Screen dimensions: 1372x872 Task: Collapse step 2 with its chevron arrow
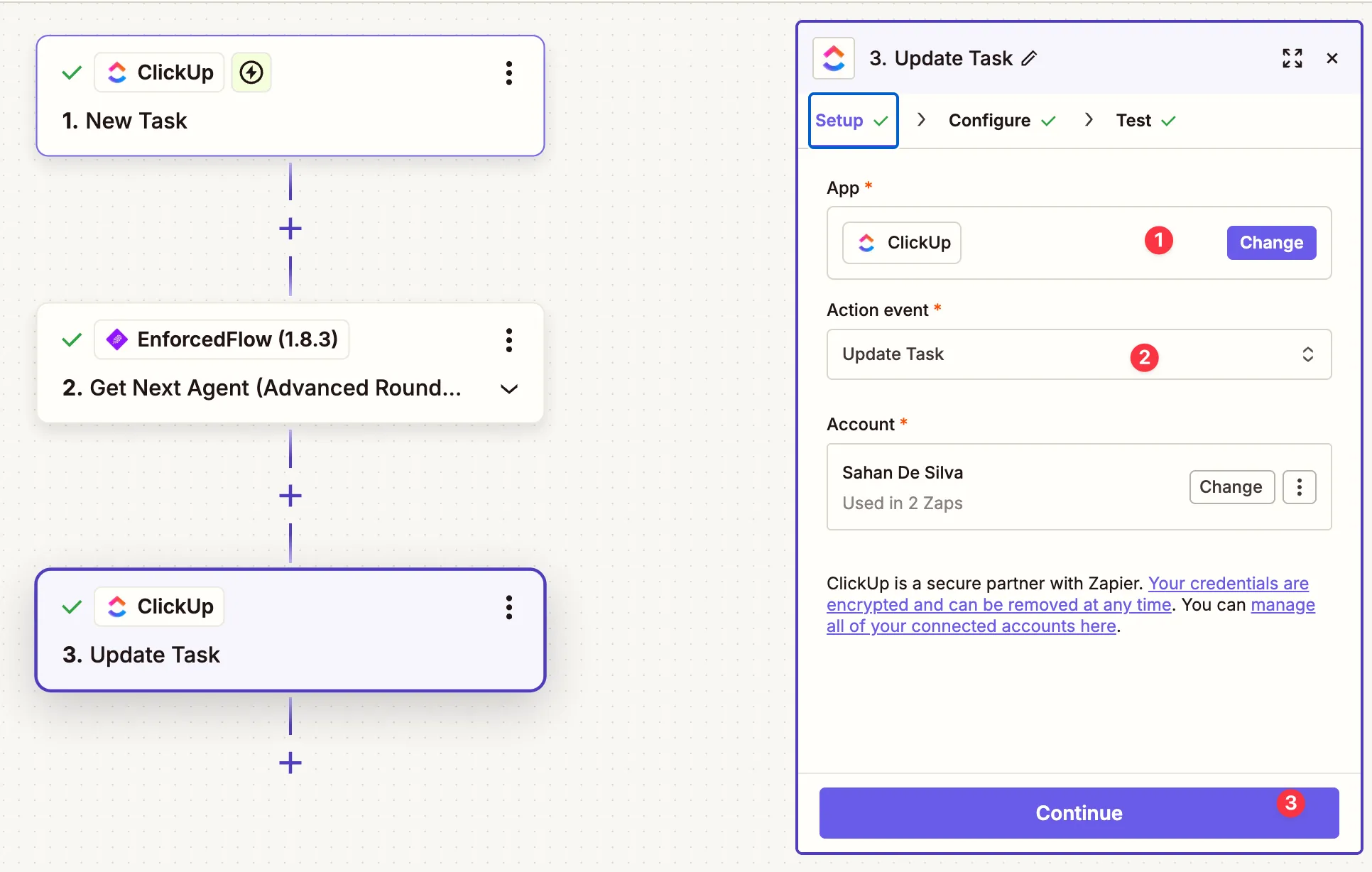509,389
